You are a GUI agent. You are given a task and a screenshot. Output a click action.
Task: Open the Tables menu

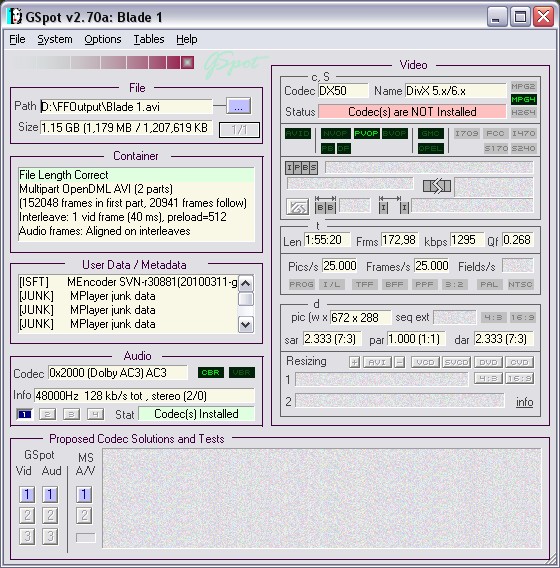pyautogui.click(x=149, y=39)
